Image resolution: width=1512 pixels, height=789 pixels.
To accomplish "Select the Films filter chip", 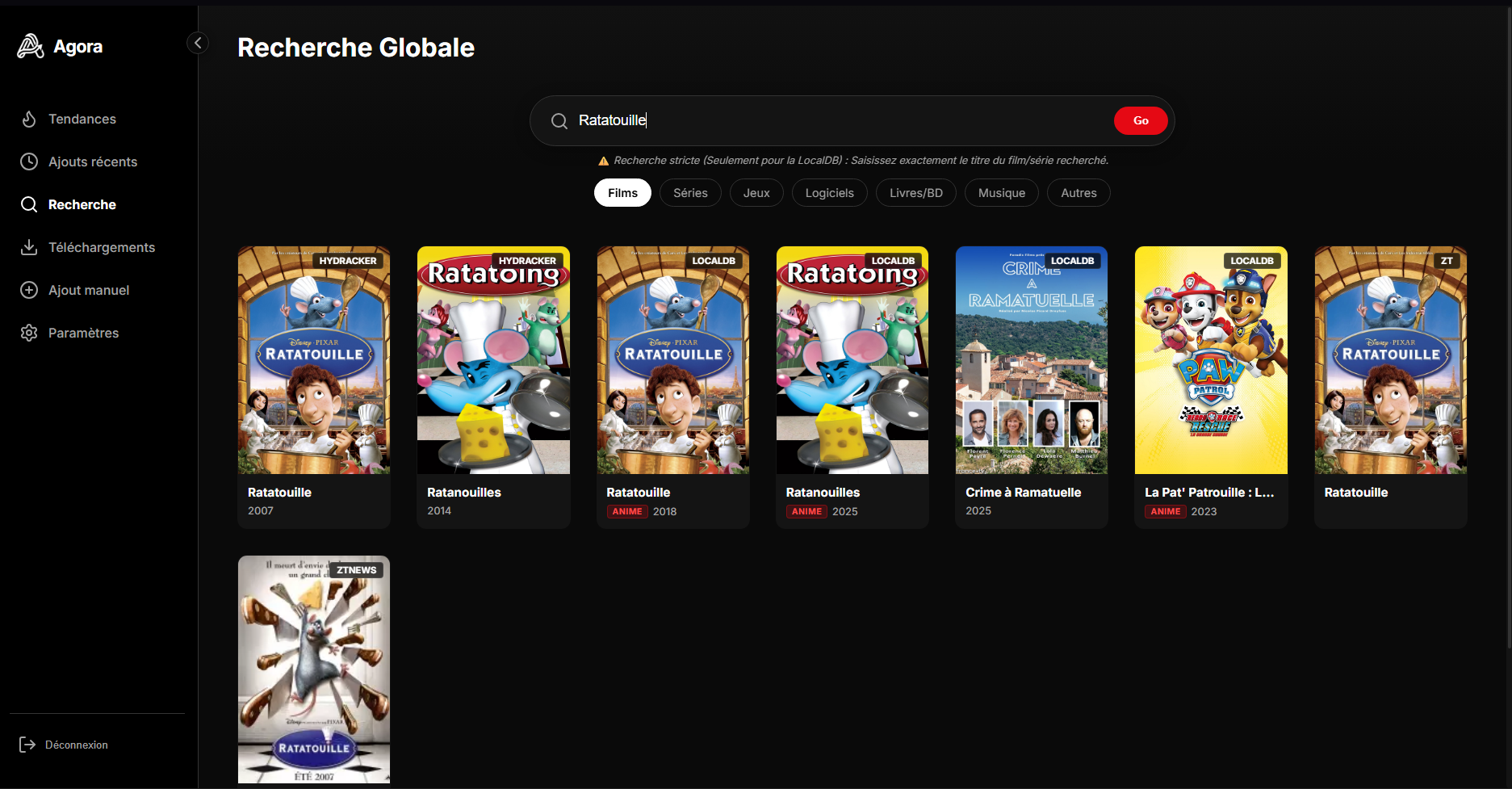I will 622,193.
